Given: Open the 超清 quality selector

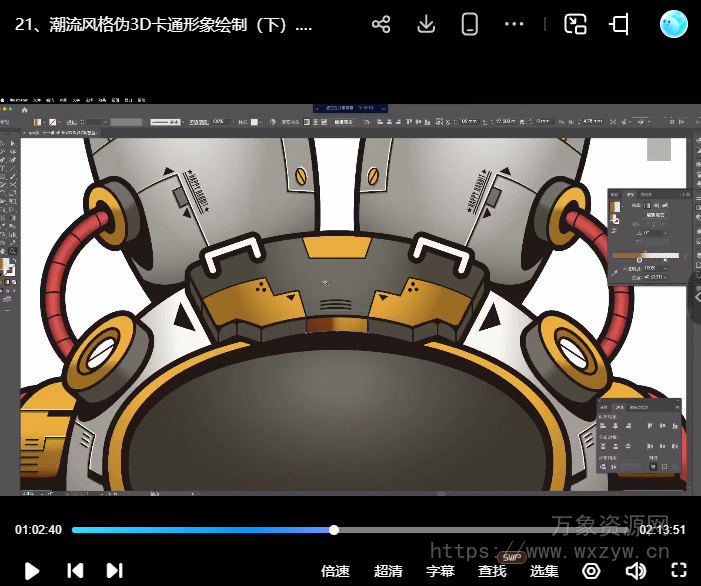Looking at the screenshot, I should [388, 571].
